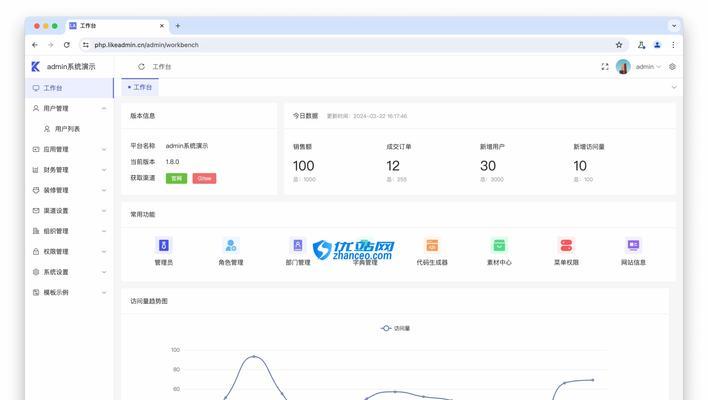Image resolution: width=708 pixels, height=400 pixels.
Task: Expand the 装修管理 sidebar group
Action: (x=104, y=190)
